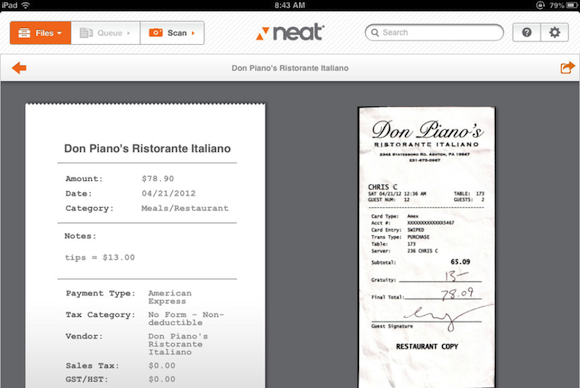
Task: Select the scanned receipt image
Action: point(426,247)
